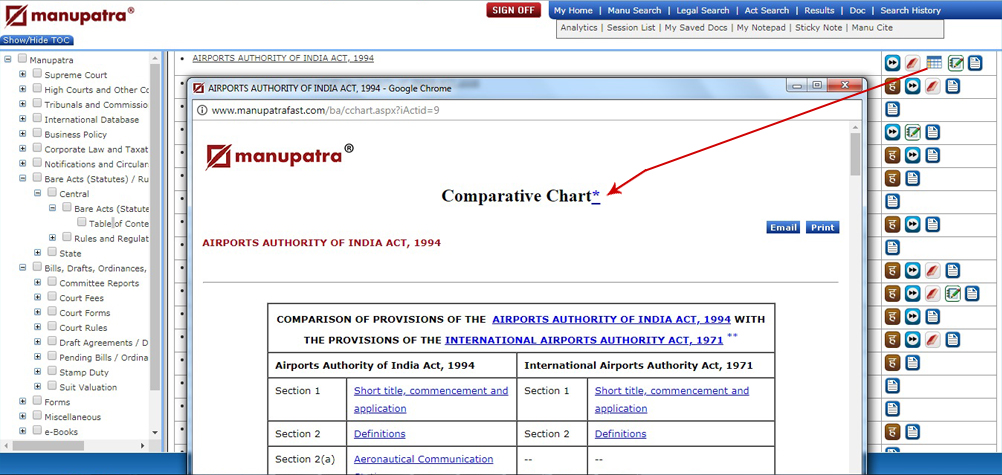This screenshot has height=475, width=1002.
Task: Check the Corporate Law and Taxation box
Action: 37,148
